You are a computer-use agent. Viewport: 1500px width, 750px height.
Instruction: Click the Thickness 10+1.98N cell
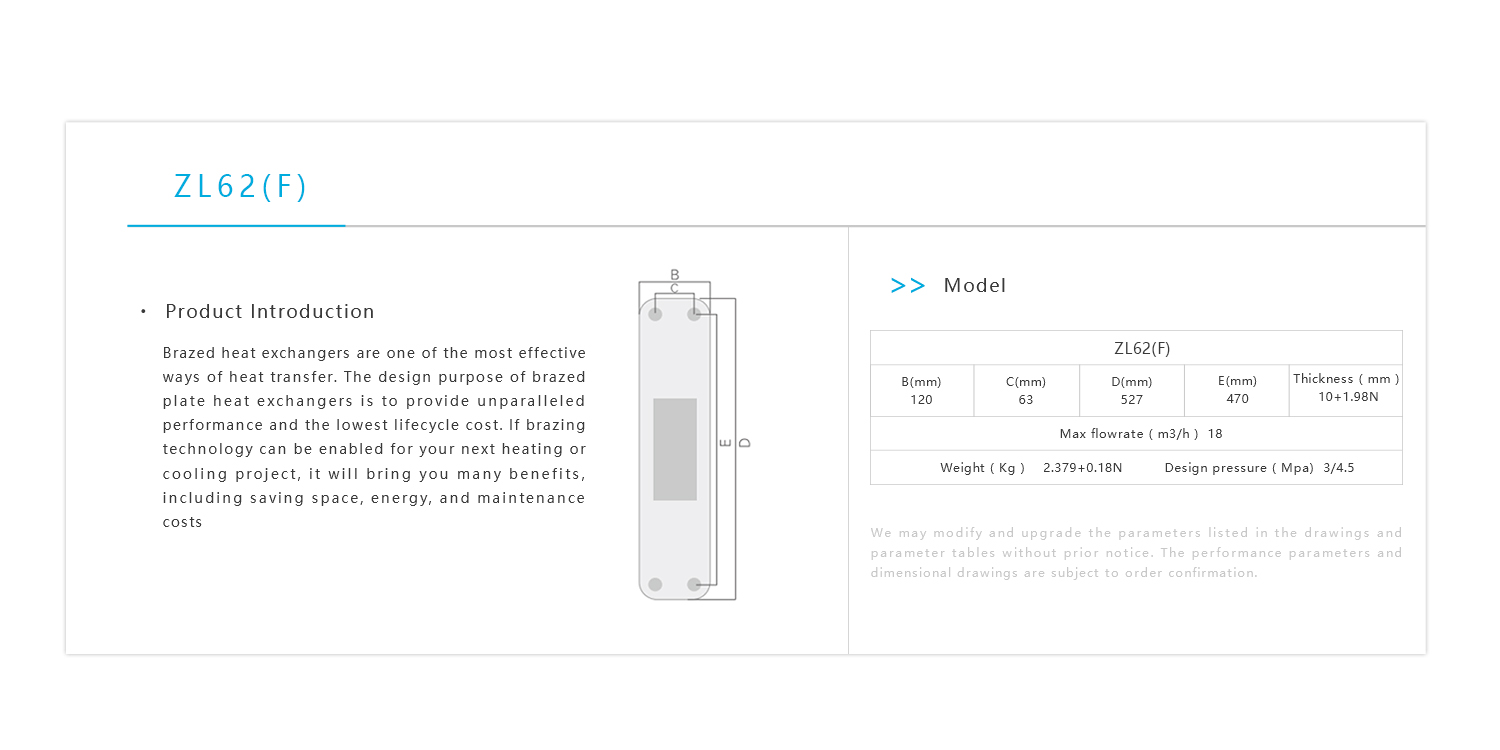pyautogui.click(x=1346, y=389)
